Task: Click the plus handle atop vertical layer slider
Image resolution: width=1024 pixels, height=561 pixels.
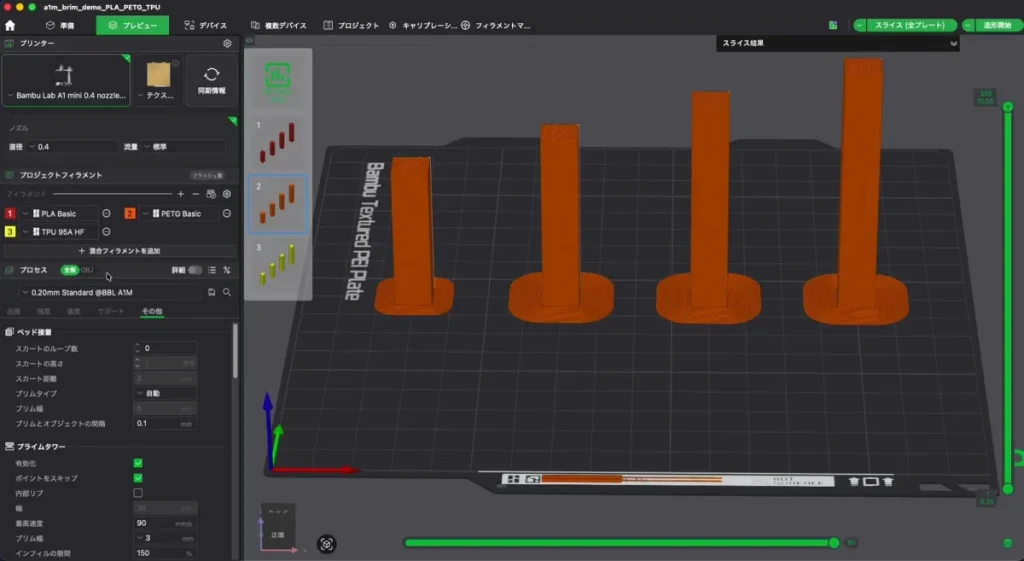Action: (x=1008, y=106)
